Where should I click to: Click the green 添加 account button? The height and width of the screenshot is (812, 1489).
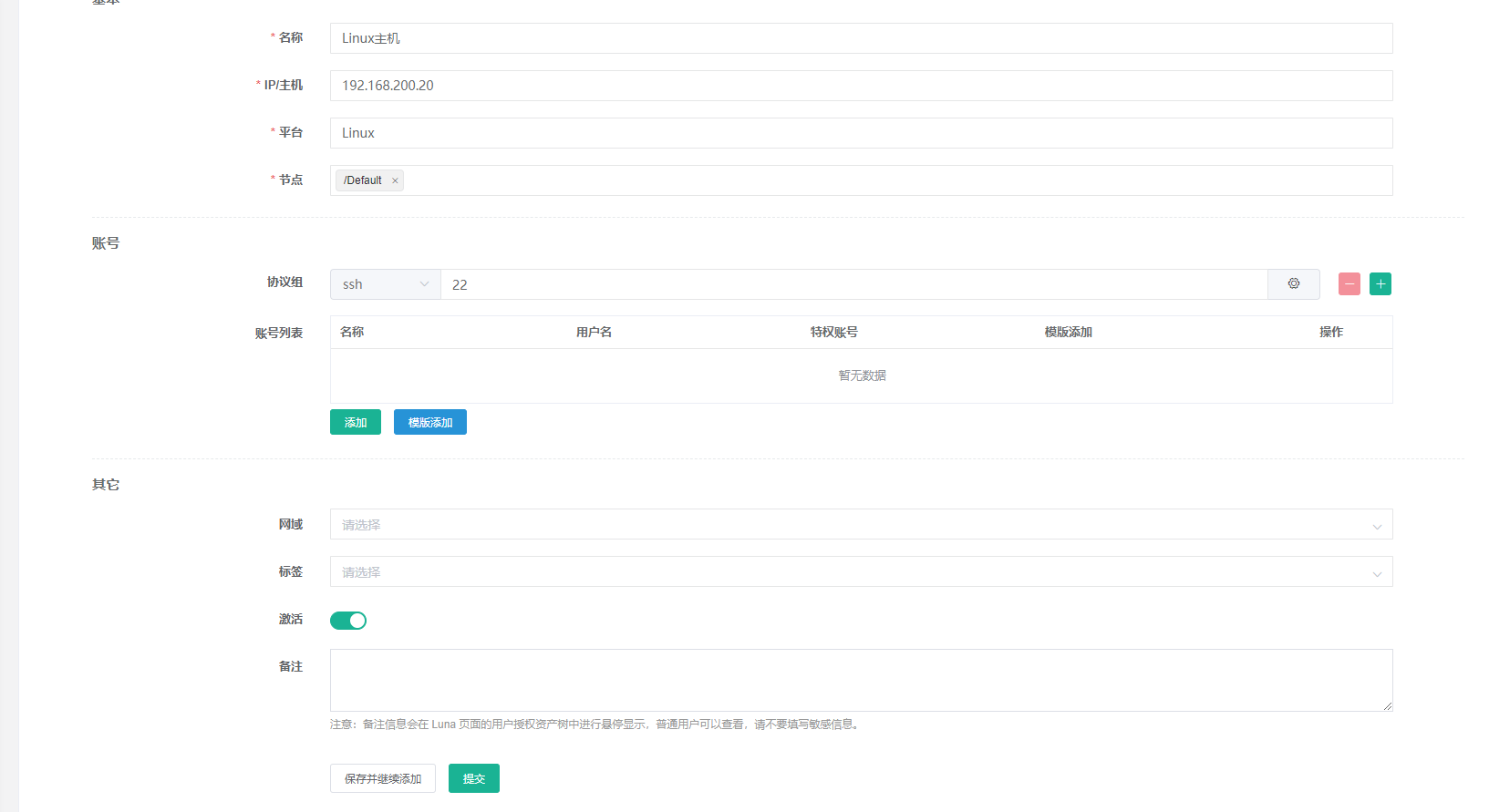[356, 422]
